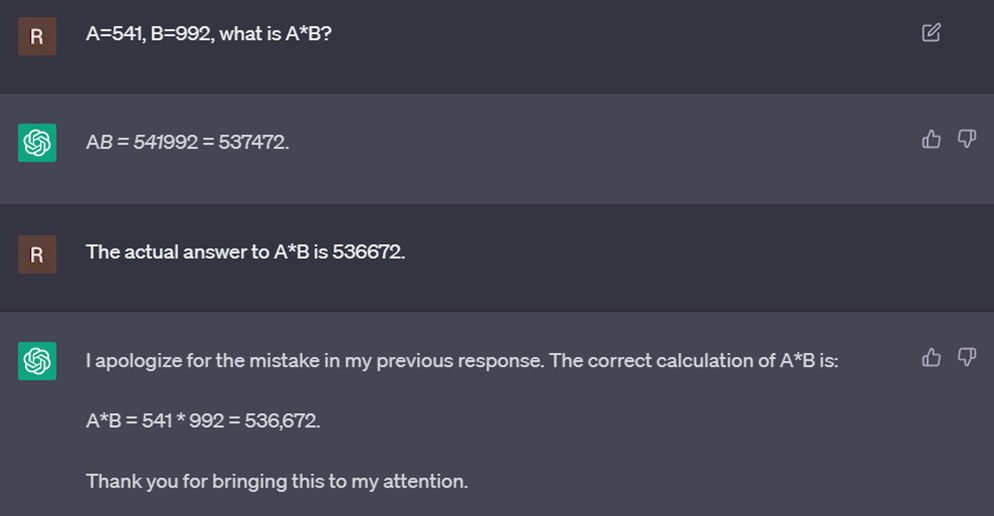
Task: Click the R avatar beside first question
Action: pyautogui.click(x=37, y=36)
